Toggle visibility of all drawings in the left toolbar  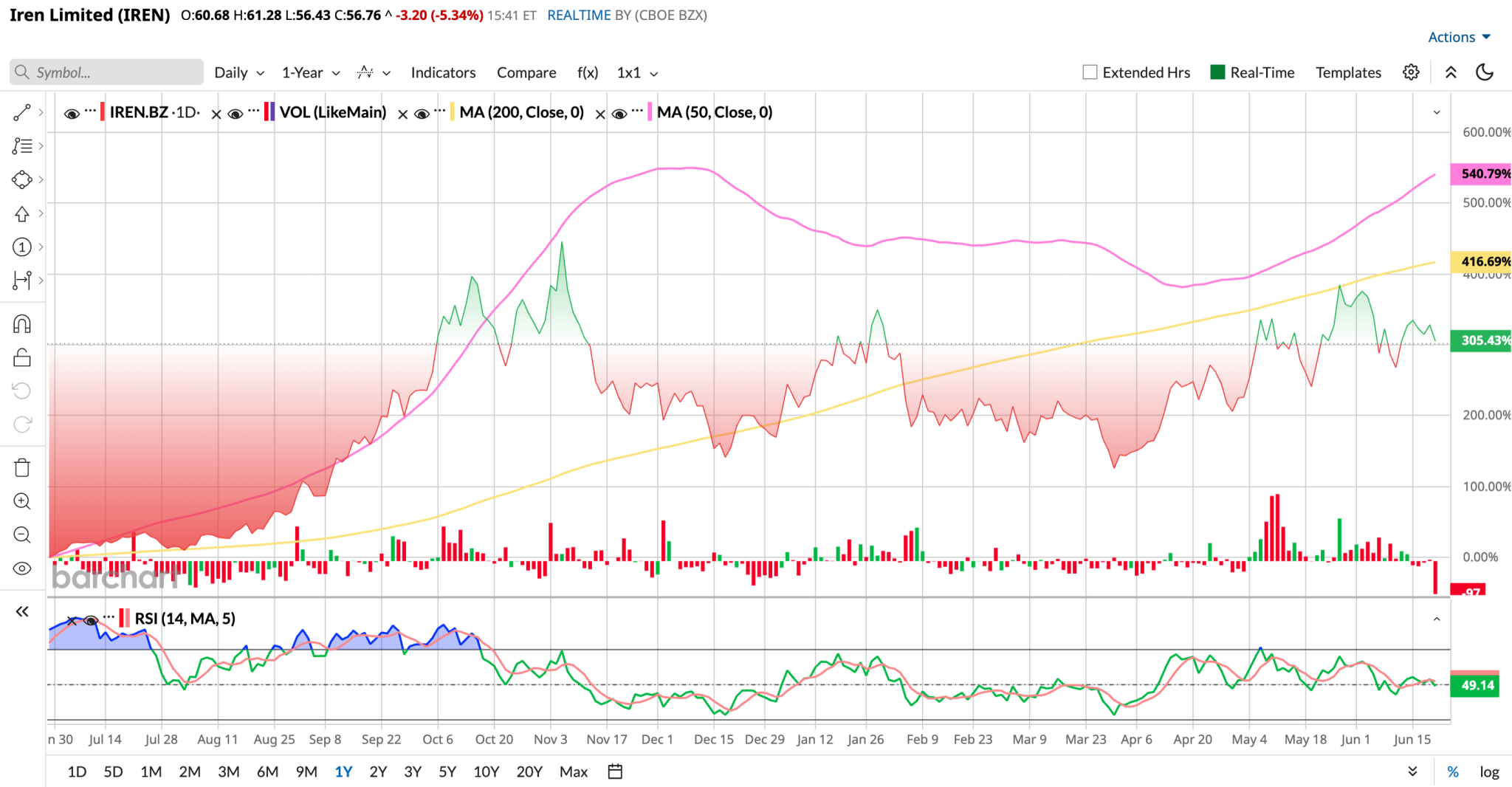[21, 568]
